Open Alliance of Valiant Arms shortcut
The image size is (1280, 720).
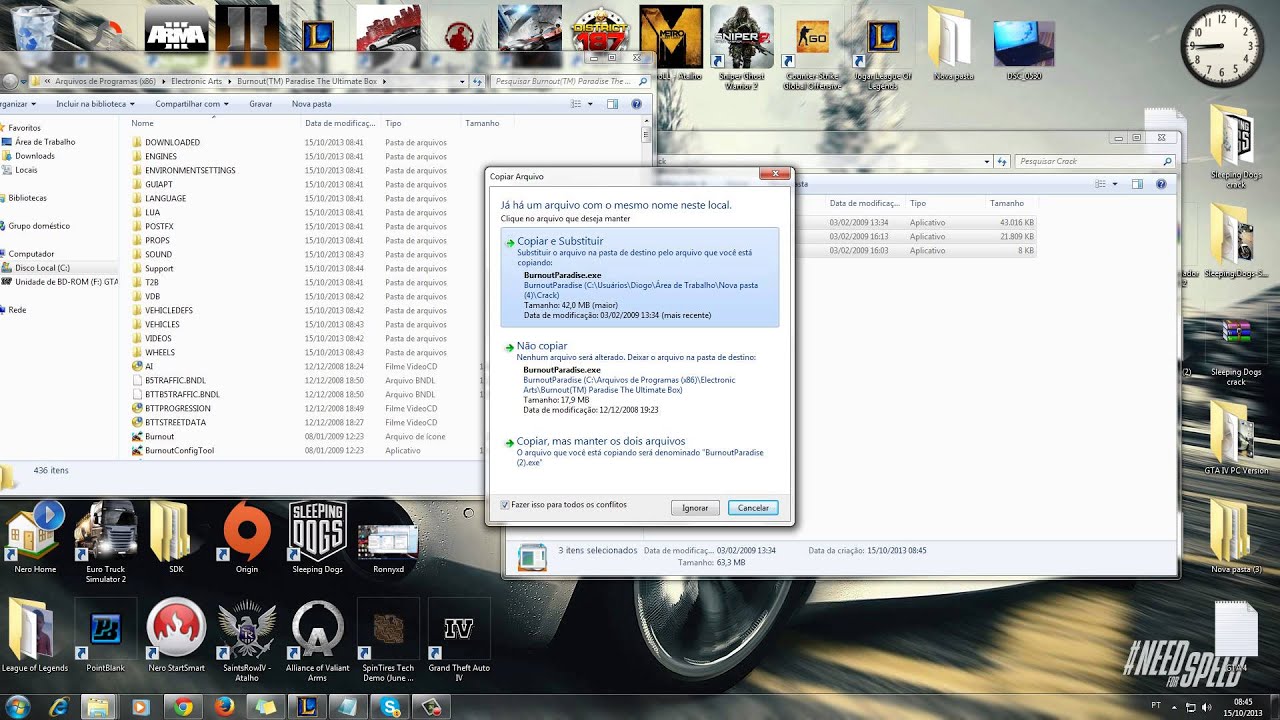coord(318,640)
